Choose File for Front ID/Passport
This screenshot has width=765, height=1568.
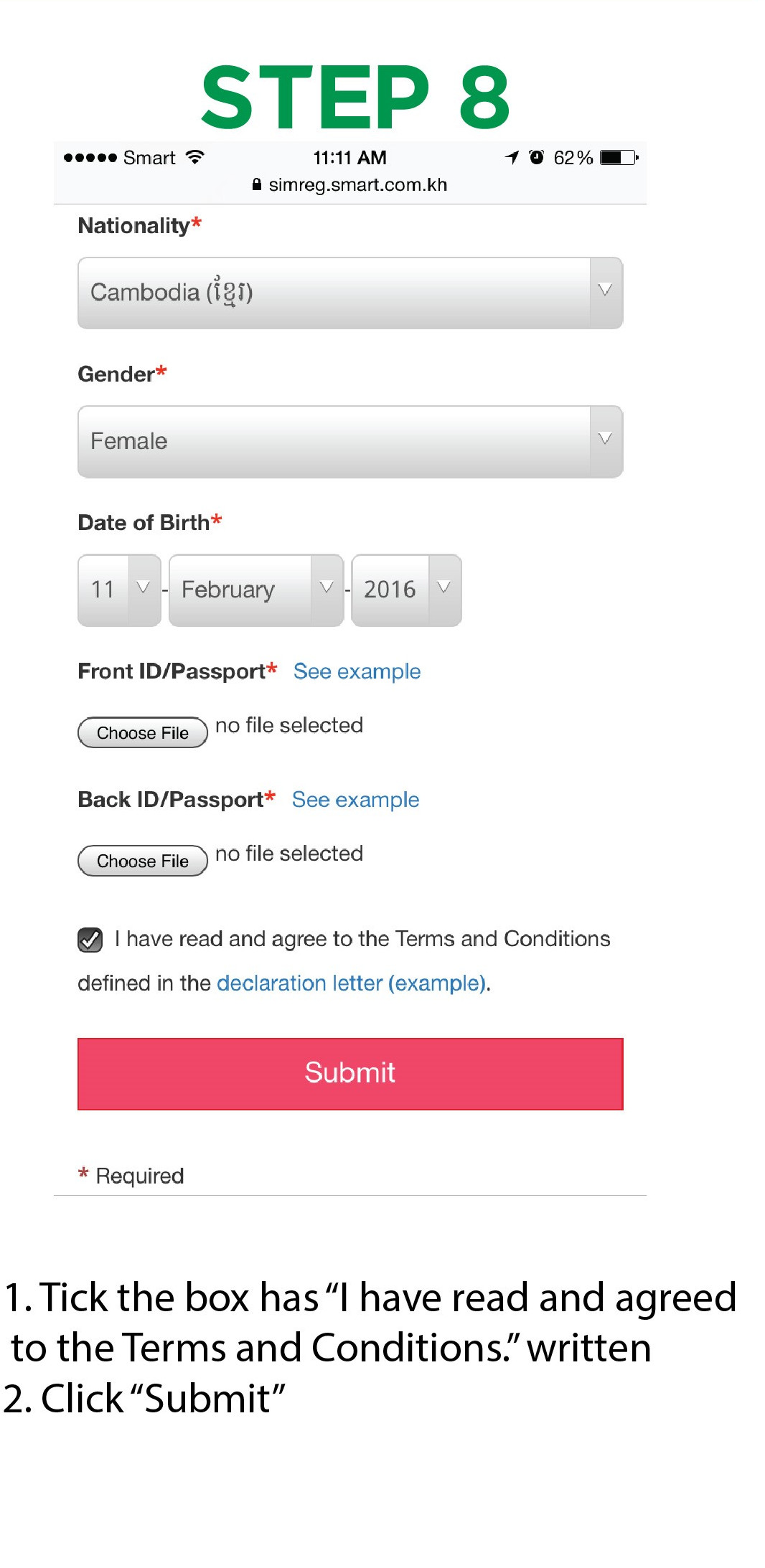[x=142, y=732]
